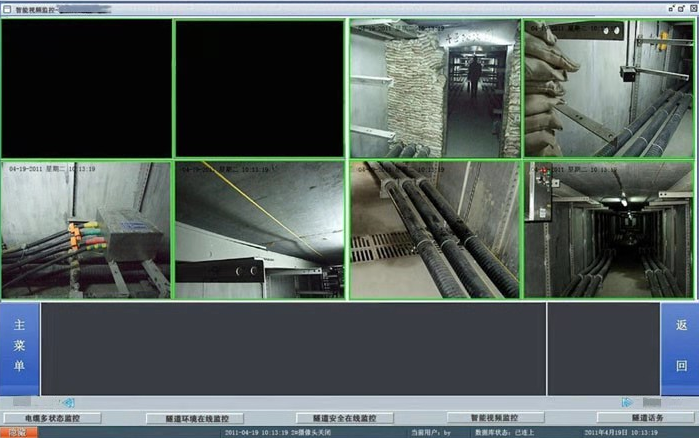The image size is (699, 438).
Task: Go to 智能视频监控 tab
Action: pos(494,418)
